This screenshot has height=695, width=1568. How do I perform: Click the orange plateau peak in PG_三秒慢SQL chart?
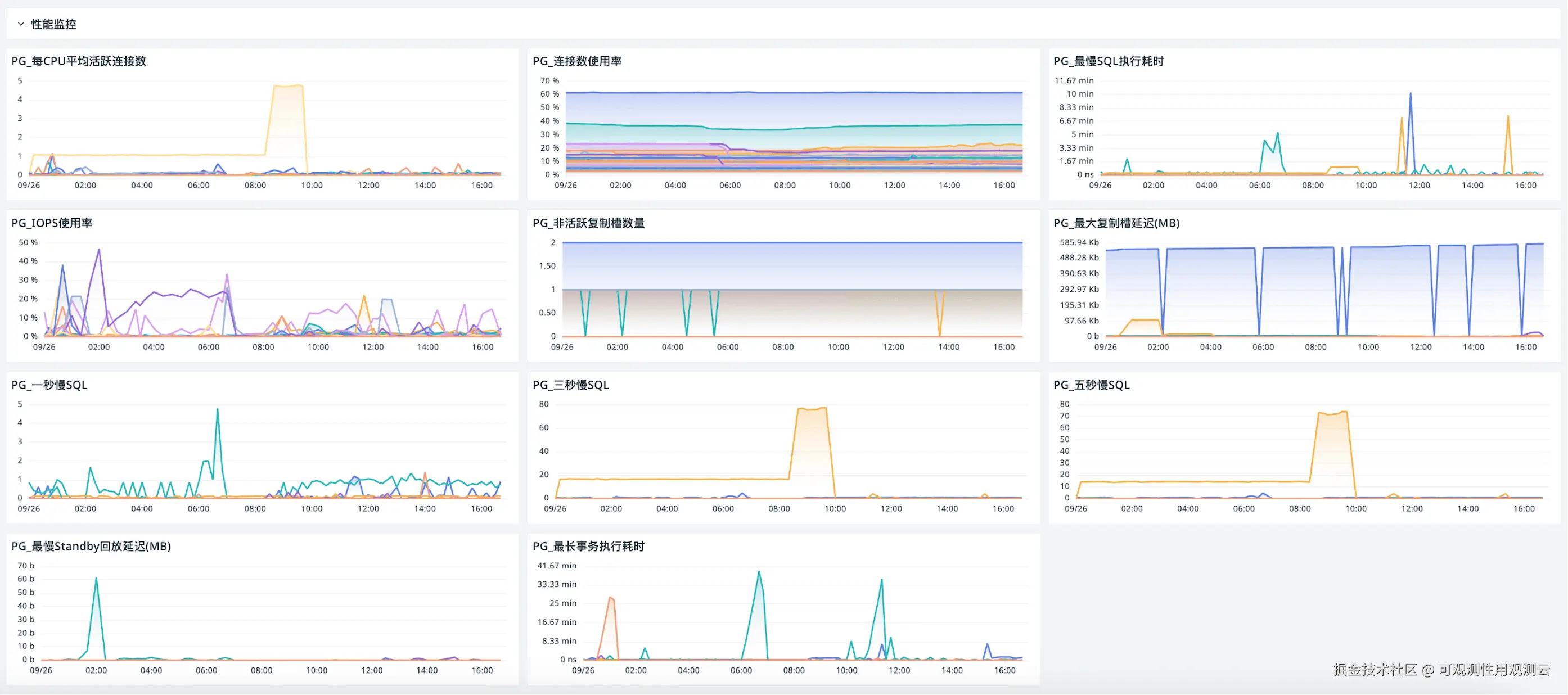tap(812, 409)
